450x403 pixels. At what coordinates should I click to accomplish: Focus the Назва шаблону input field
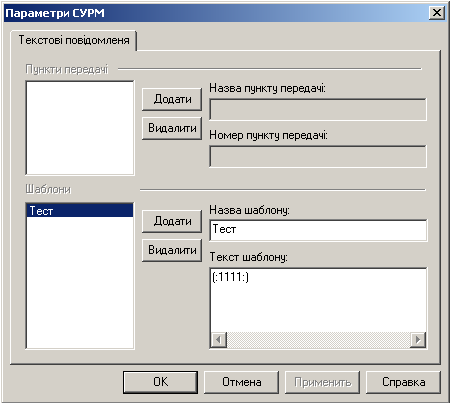coord(318,230)
